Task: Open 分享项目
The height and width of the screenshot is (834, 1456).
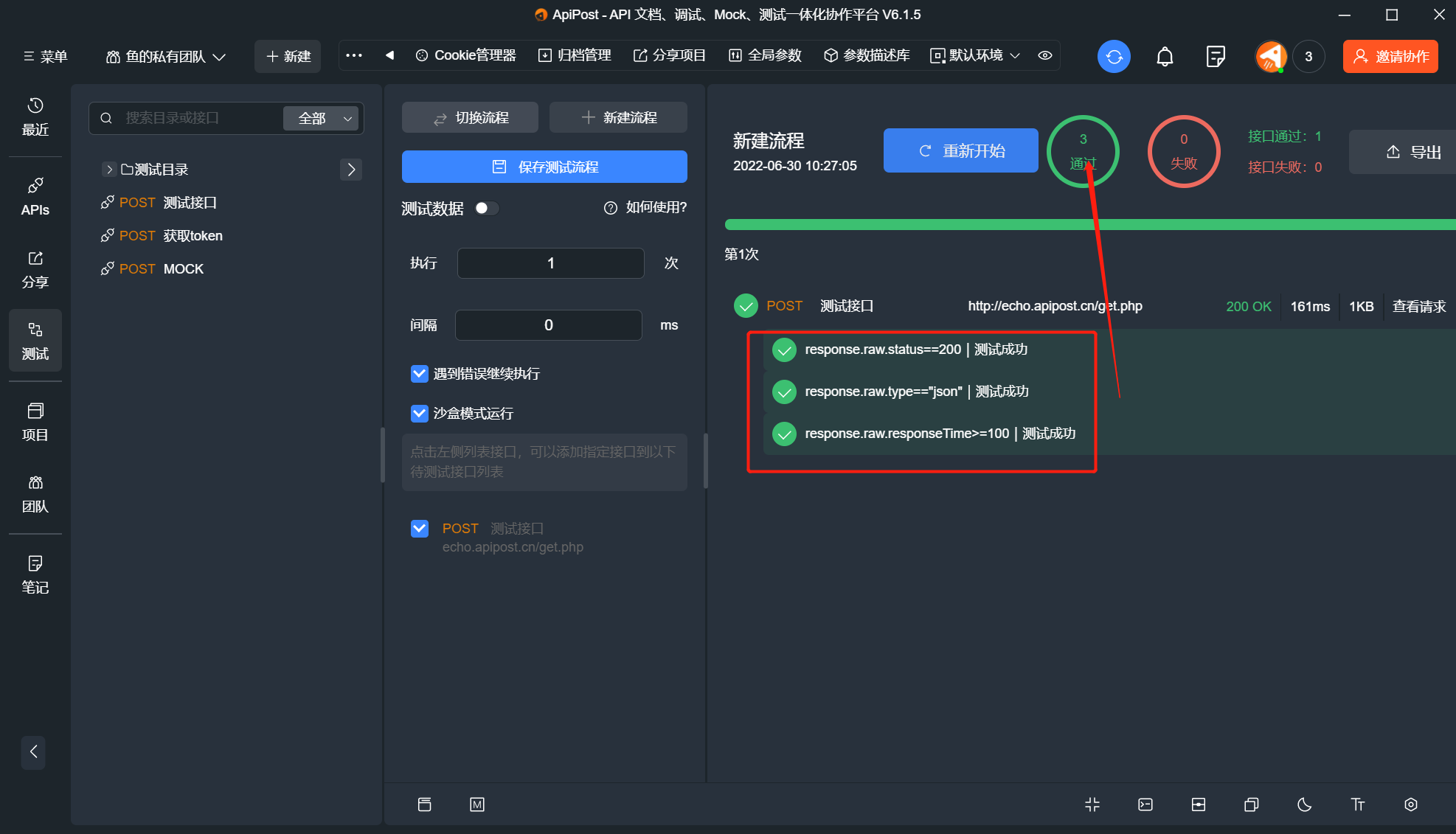Action: [x=669, y=55]
